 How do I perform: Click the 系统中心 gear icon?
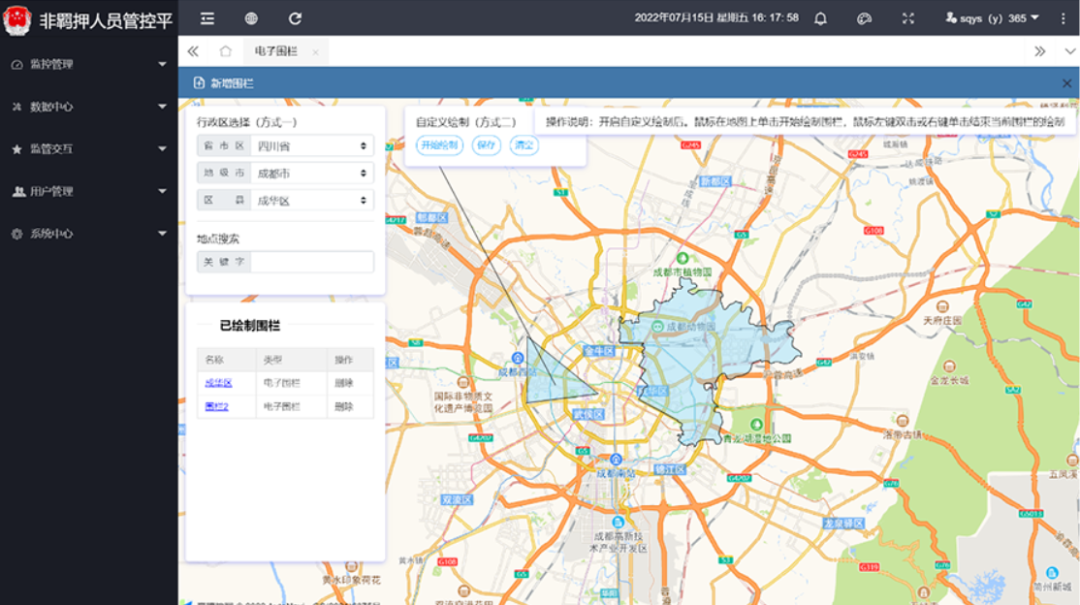(17, 234)
